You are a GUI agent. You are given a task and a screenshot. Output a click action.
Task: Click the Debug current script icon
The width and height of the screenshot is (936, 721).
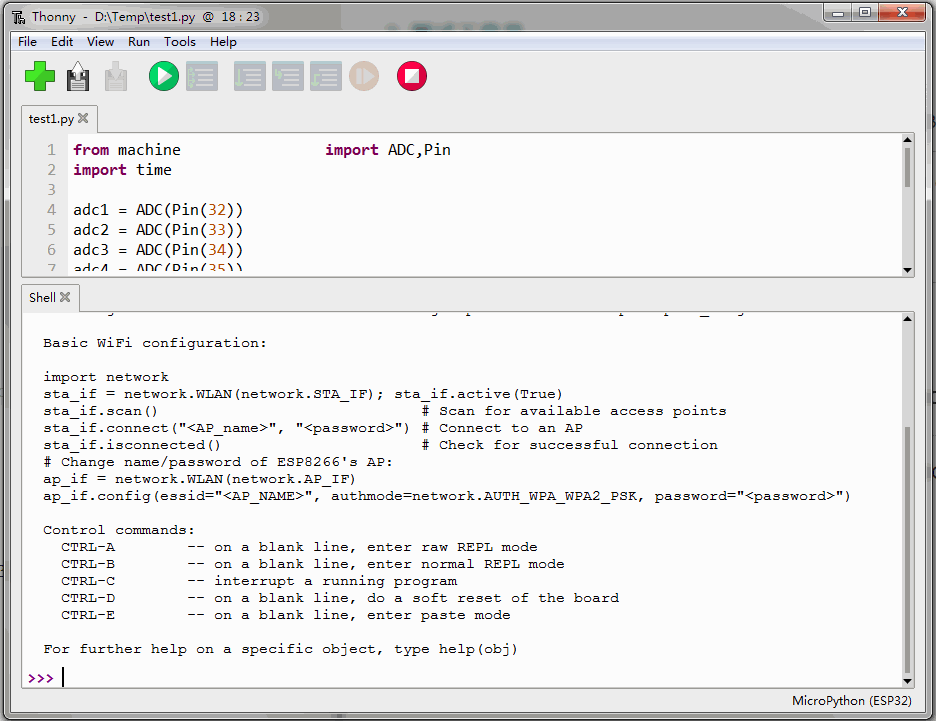(202, 76)
